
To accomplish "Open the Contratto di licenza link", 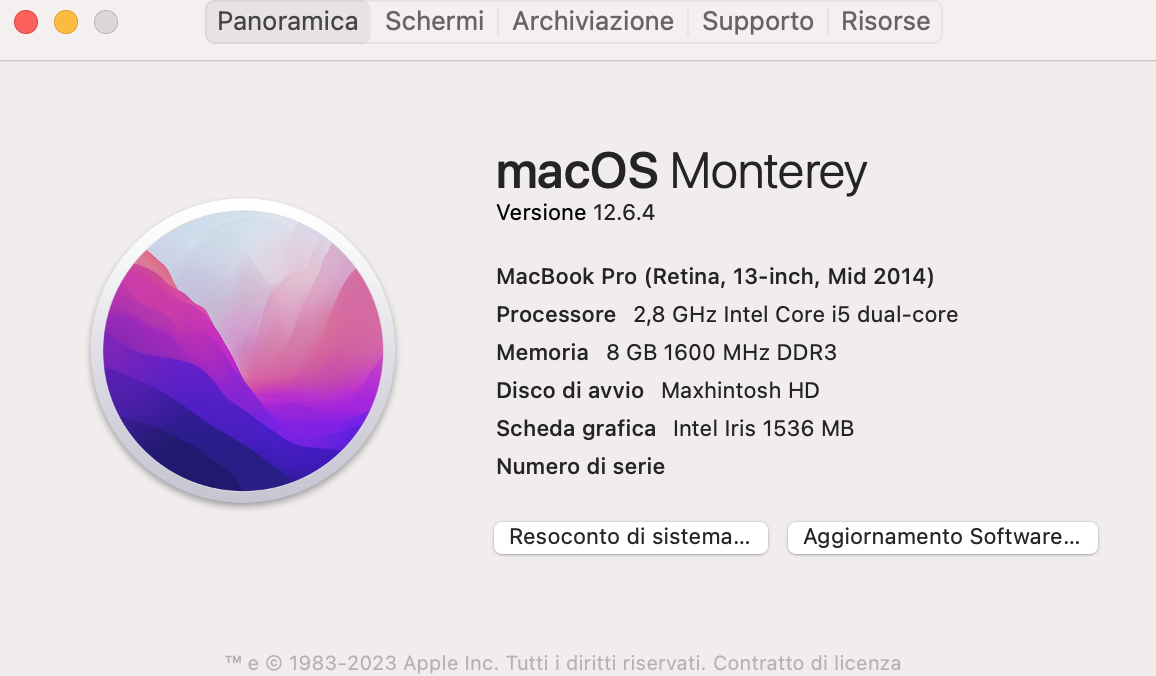I will tap(806, 663).
